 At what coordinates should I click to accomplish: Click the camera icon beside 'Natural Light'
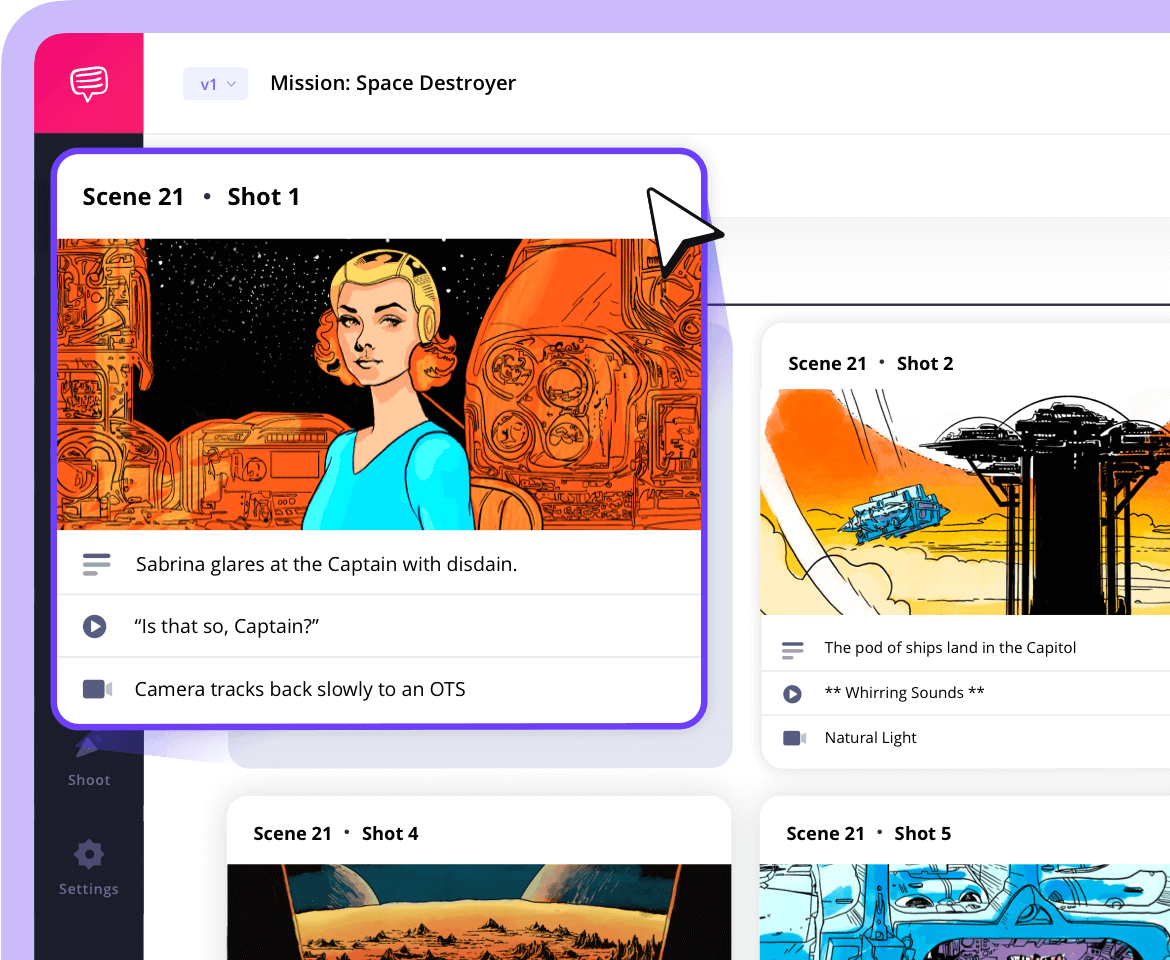(x=793, y=738)
